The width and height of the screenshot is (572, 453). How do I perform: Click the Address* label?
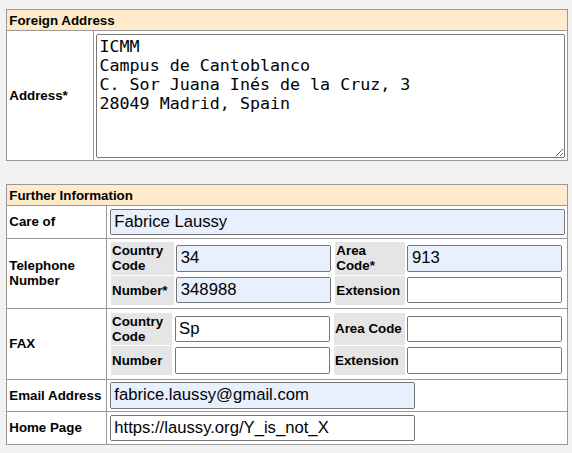(x=39, y=96)
